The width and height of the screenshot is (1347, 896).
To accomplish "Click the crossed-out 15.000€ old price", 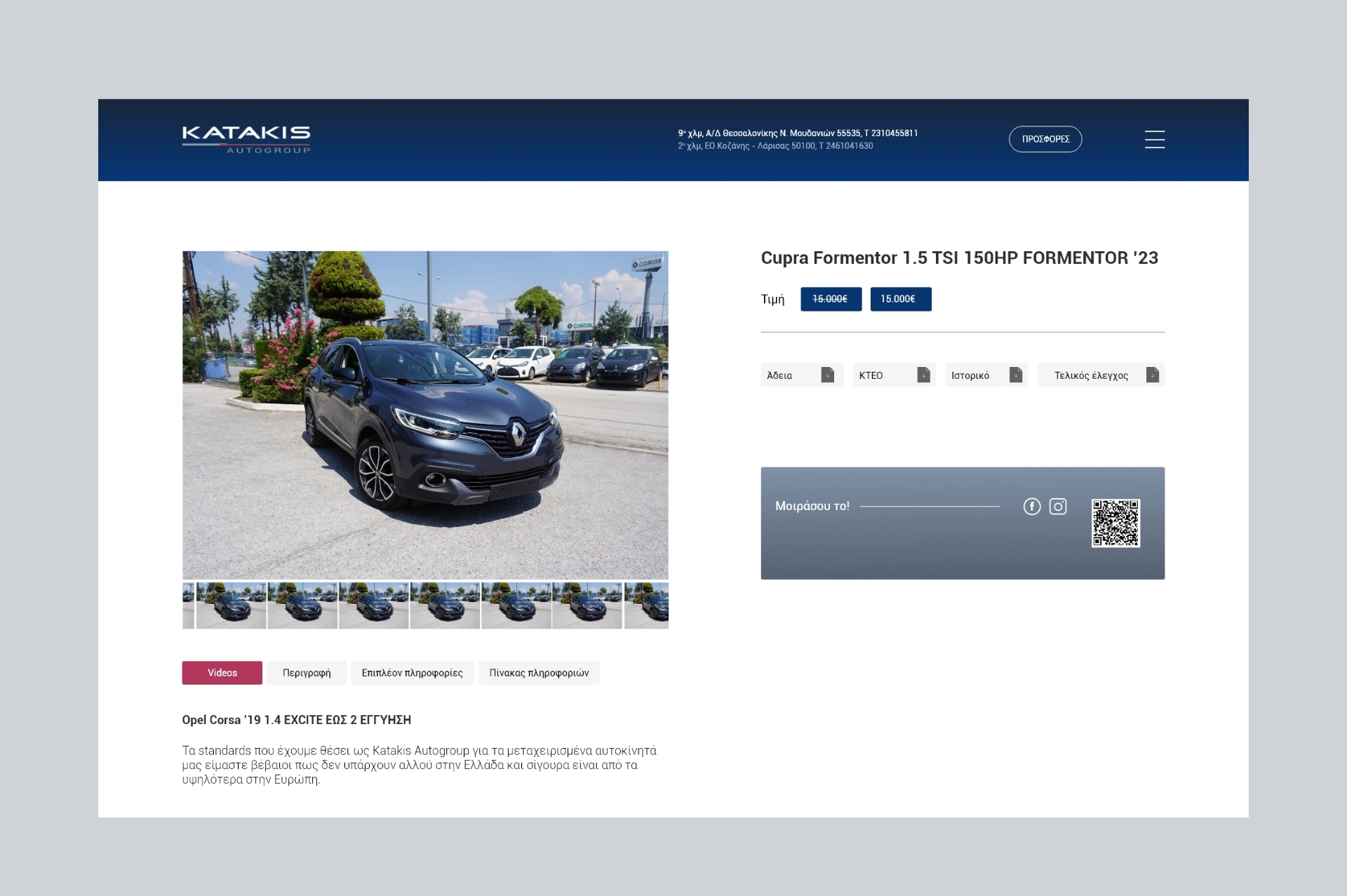I will (831, 299).
